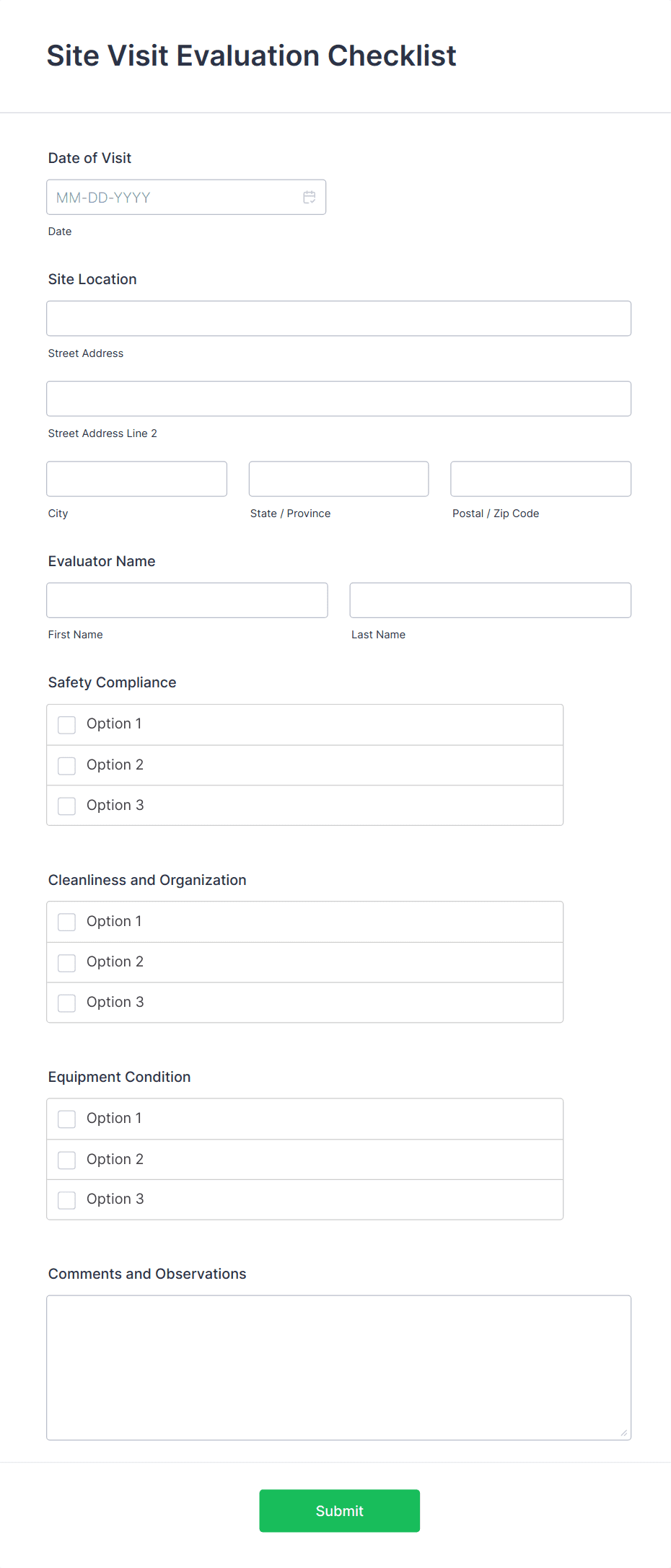Viewport: 671px width, 1568px height.
Task: Click the City input field
Action: 136,478
